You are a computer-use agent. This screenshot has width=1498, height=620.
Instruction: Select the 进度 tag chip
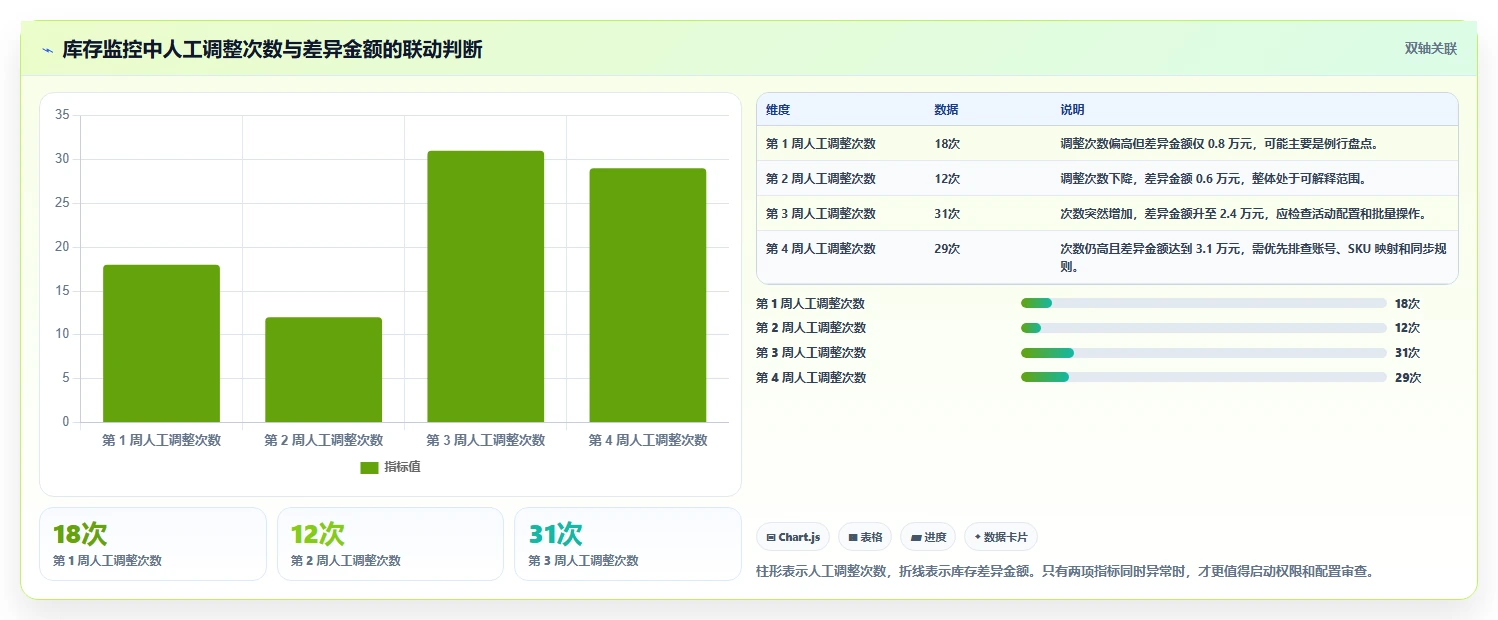coord(928,537)
